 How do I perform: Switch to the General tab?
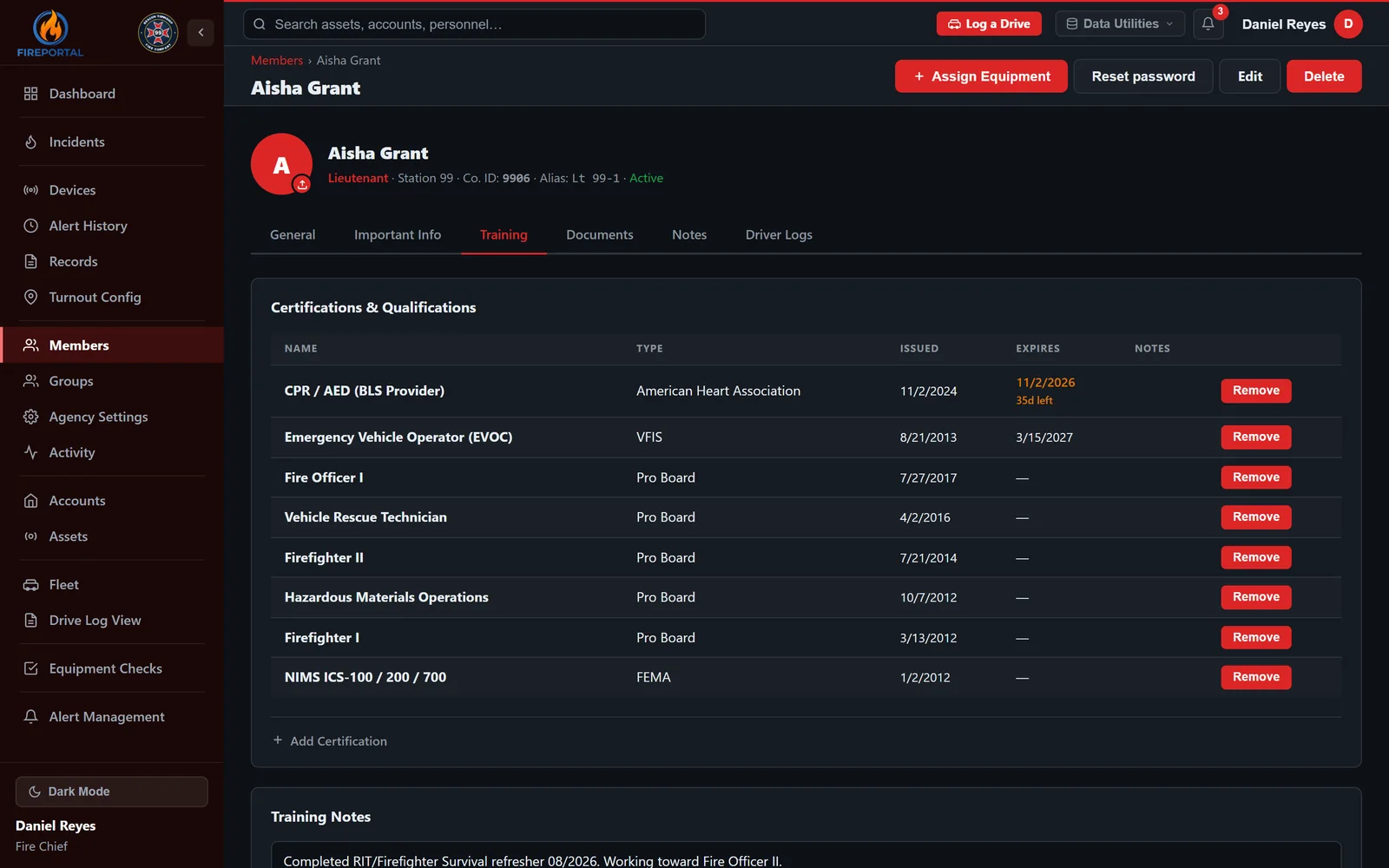(x=293, y=235)
